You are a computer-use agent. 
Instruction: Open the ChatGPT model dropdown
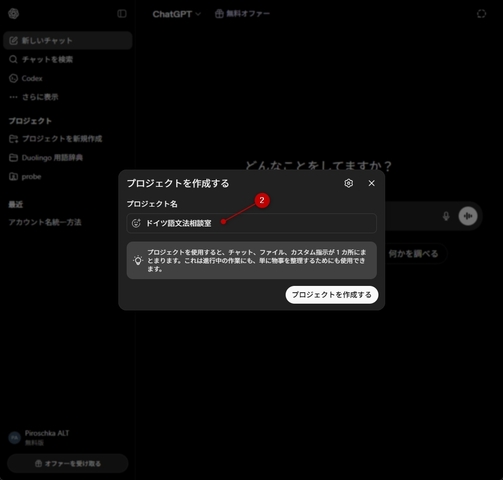[177, 14]
